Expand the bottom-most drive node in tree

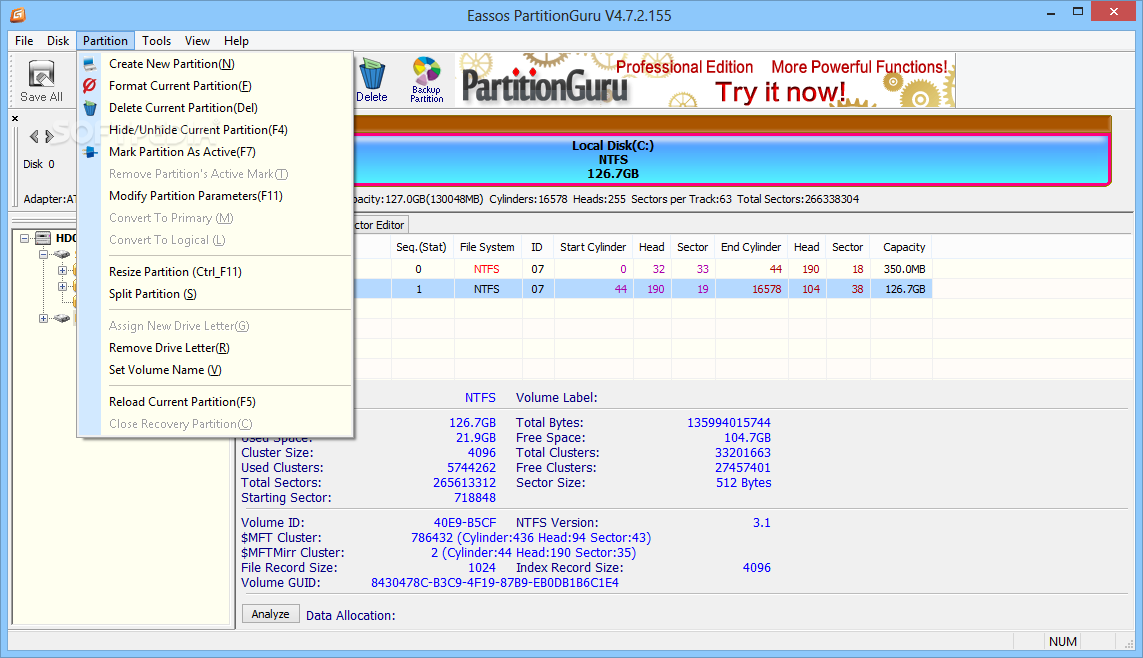pyautogui.click(x=43, y=318)
